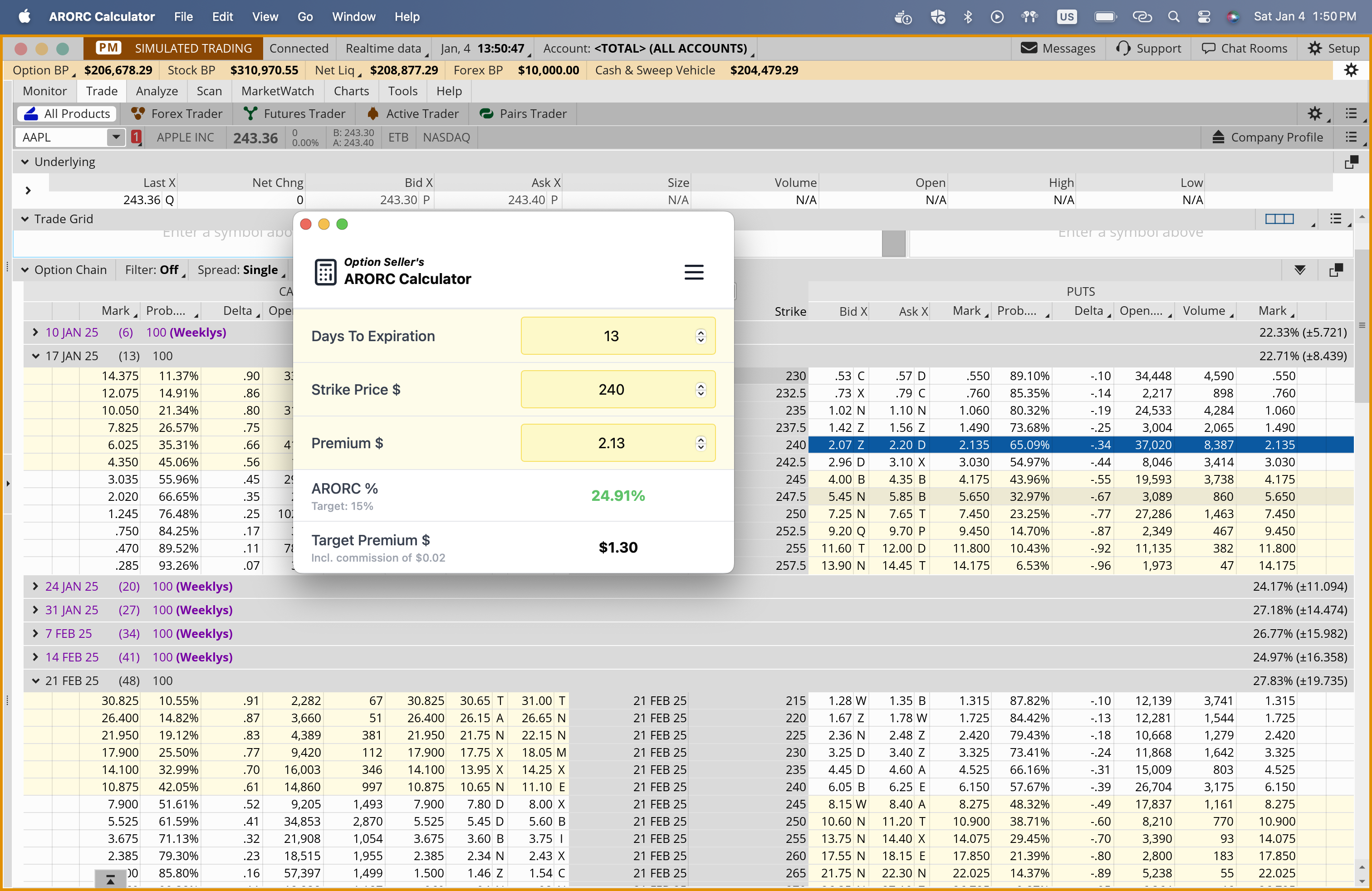Switch to the Analyze tab

157,91
